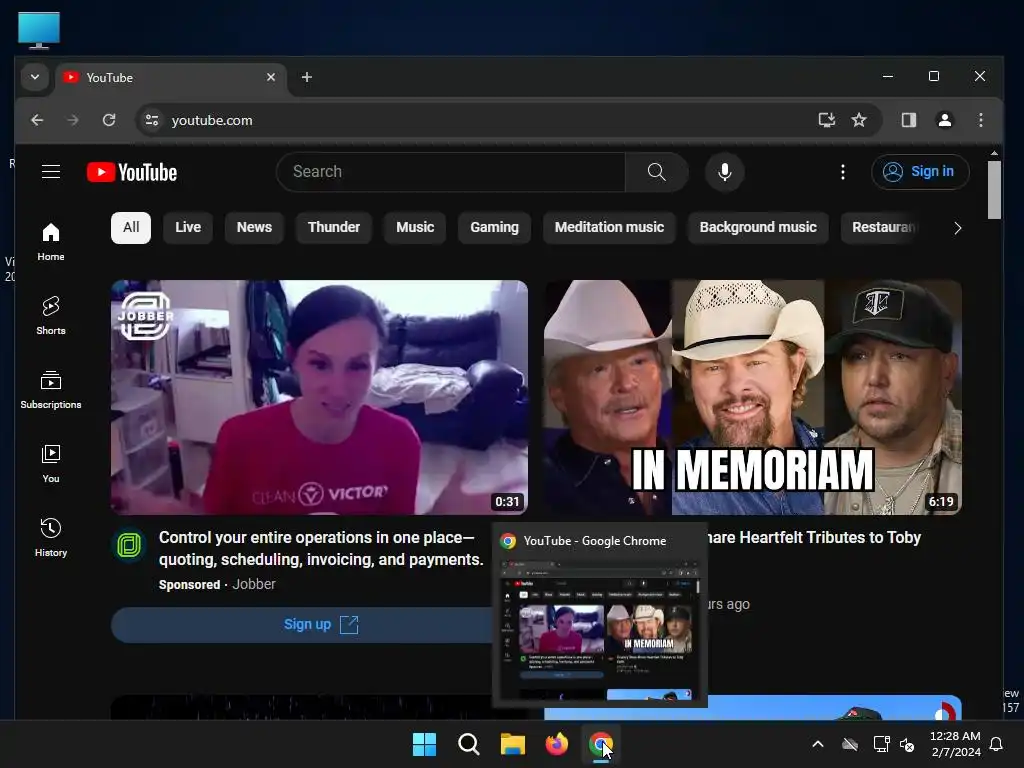
Task: Select the Meditation music chip
Action: click(609, 227)
